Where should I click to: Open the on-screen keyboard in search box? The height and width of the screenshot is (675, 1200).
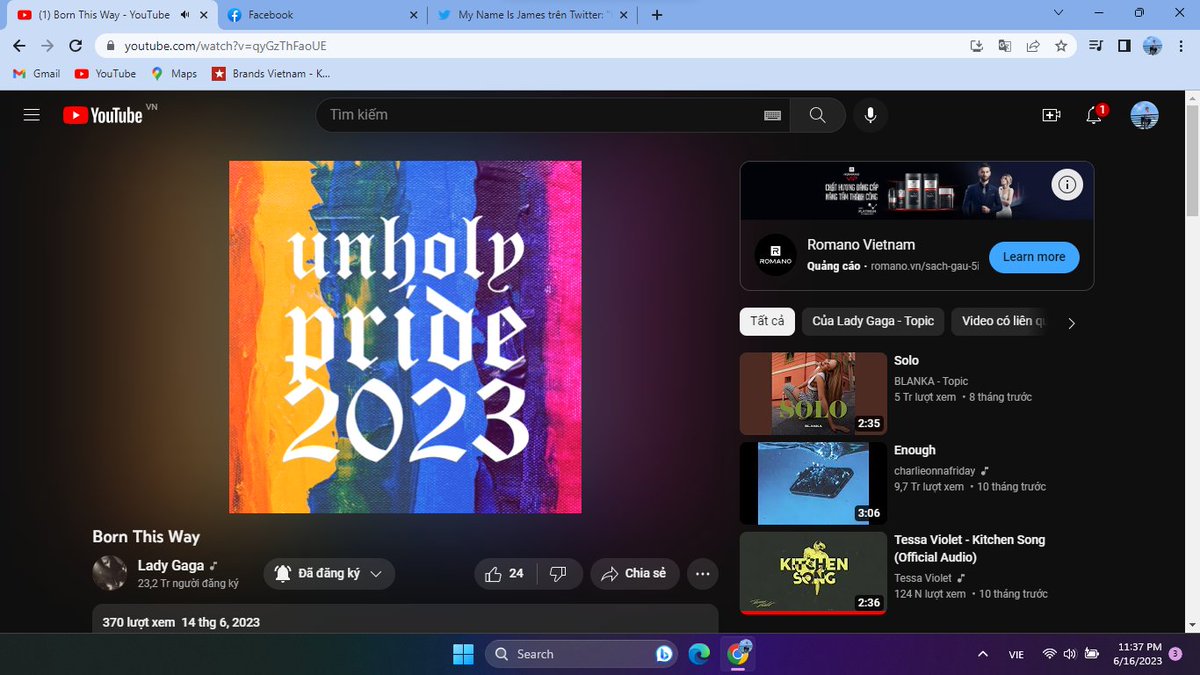(772, 115)
